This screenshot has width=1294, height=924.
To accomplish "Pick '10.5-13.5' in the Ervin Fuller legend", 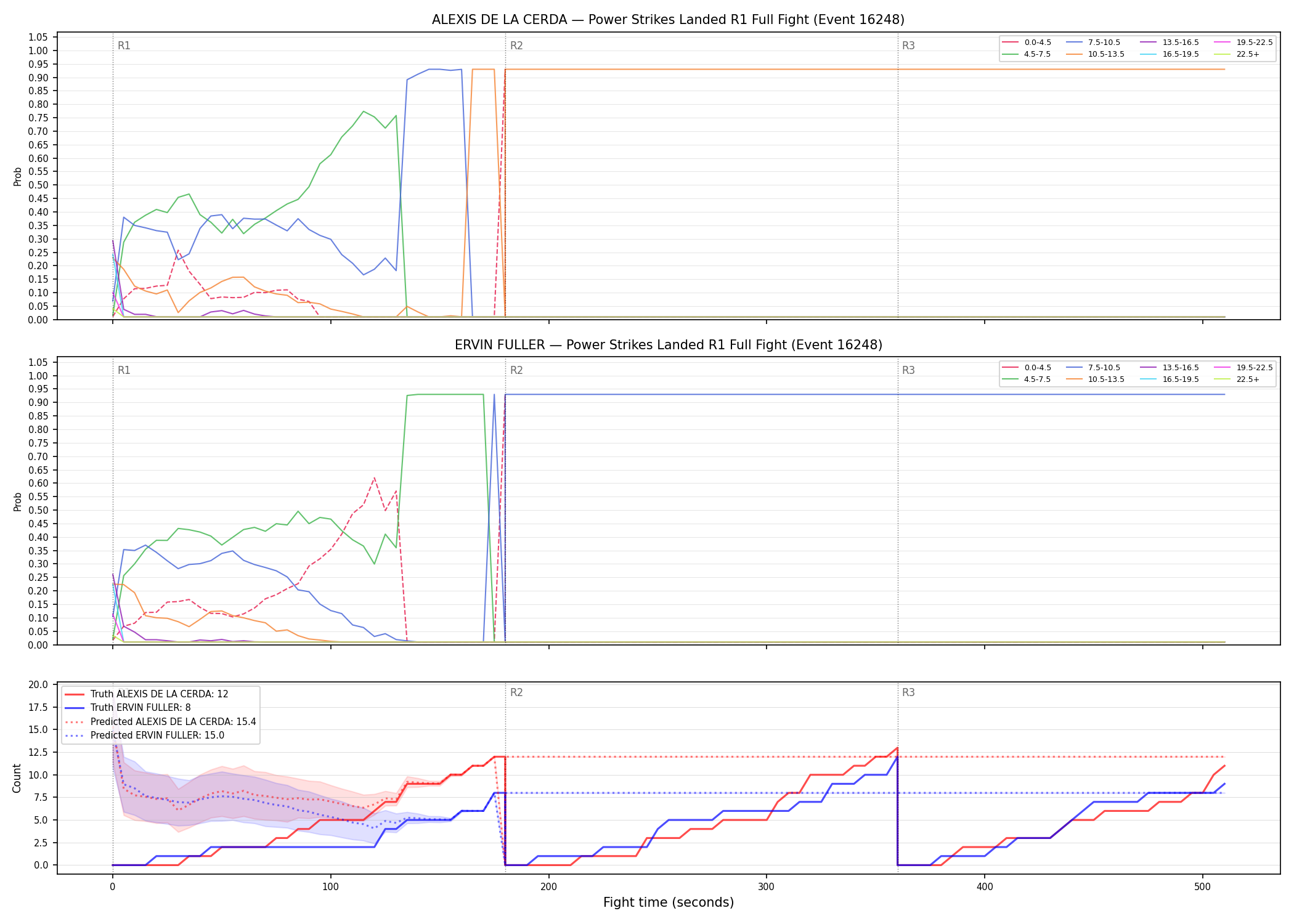I will pyautogui.click(x=1096, y=379).
